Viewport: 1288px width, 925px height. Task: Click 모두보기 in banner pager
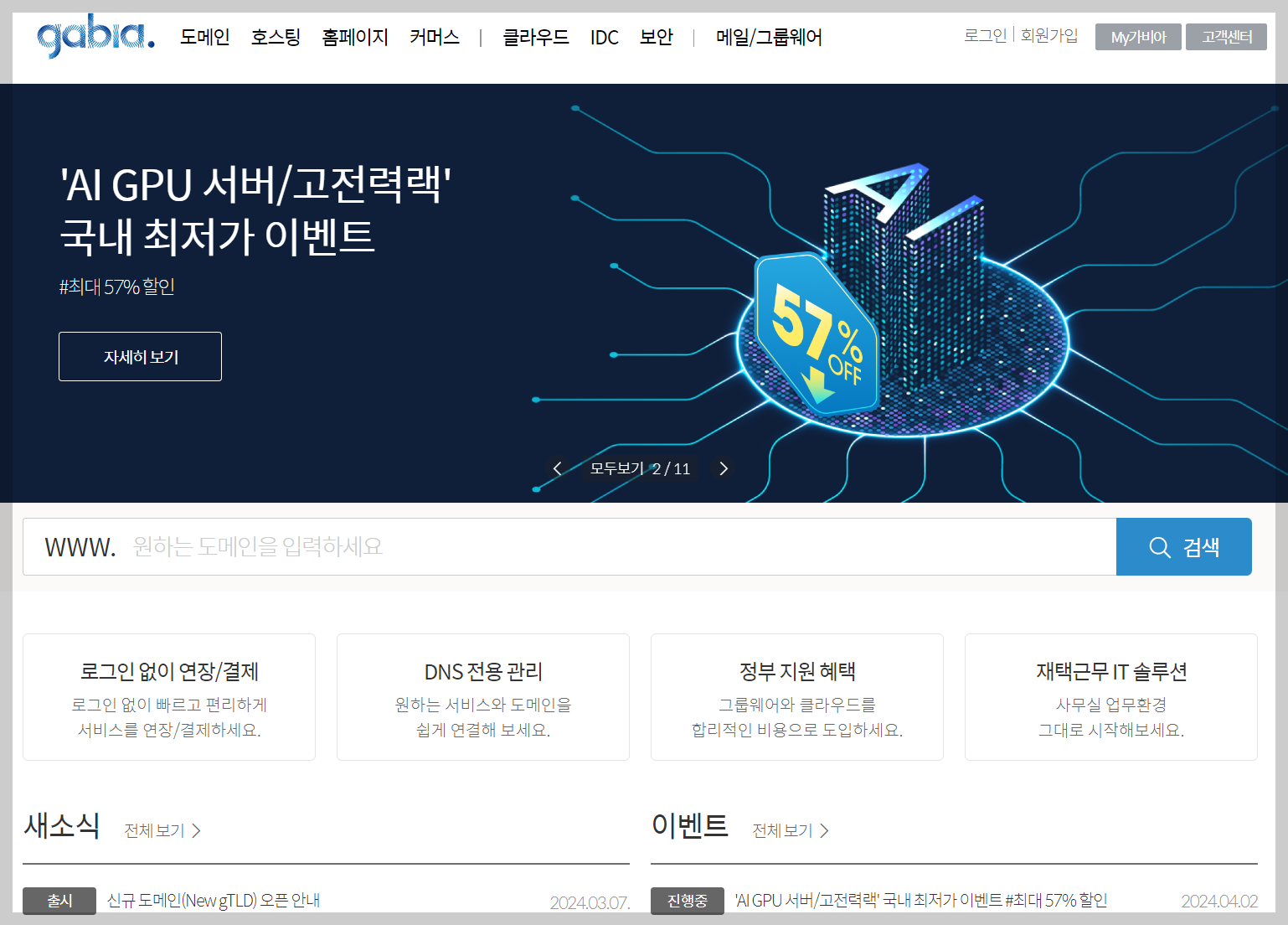tap(616, 468)
